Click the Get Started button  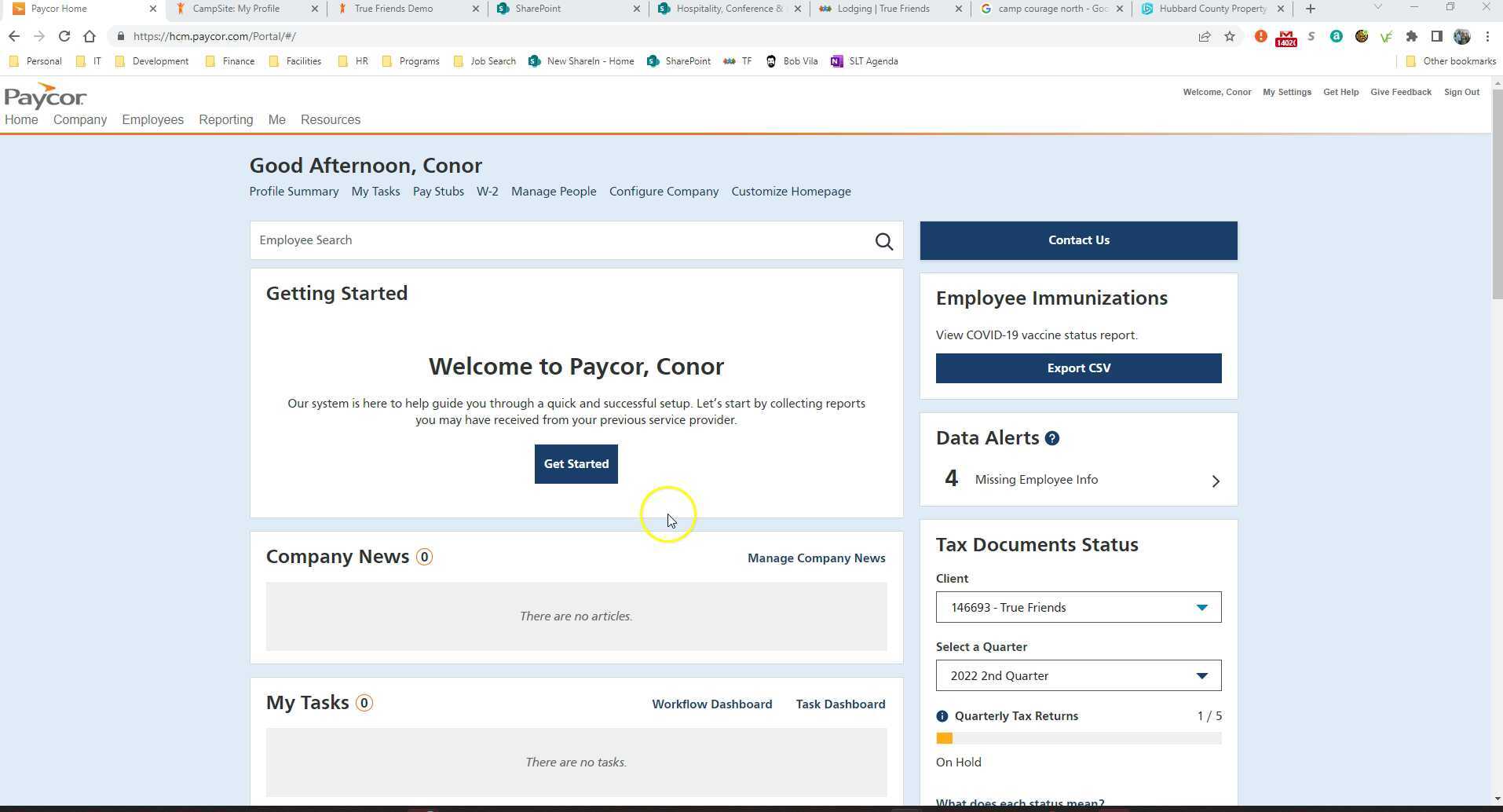pyautogui.click(x=576, y=463)
